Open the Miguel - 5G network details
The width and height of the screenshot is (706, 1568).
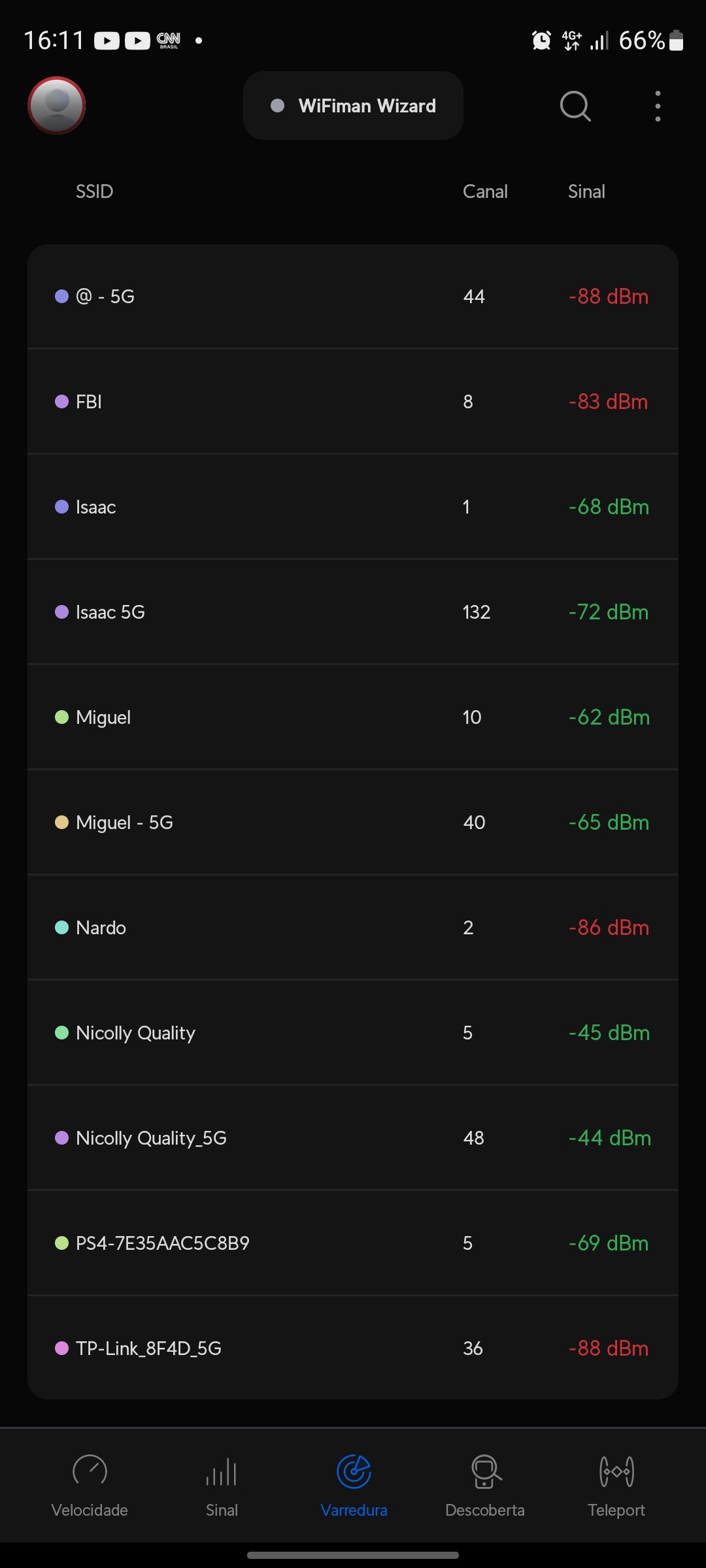pyautogui.click(x=353, y=823)
